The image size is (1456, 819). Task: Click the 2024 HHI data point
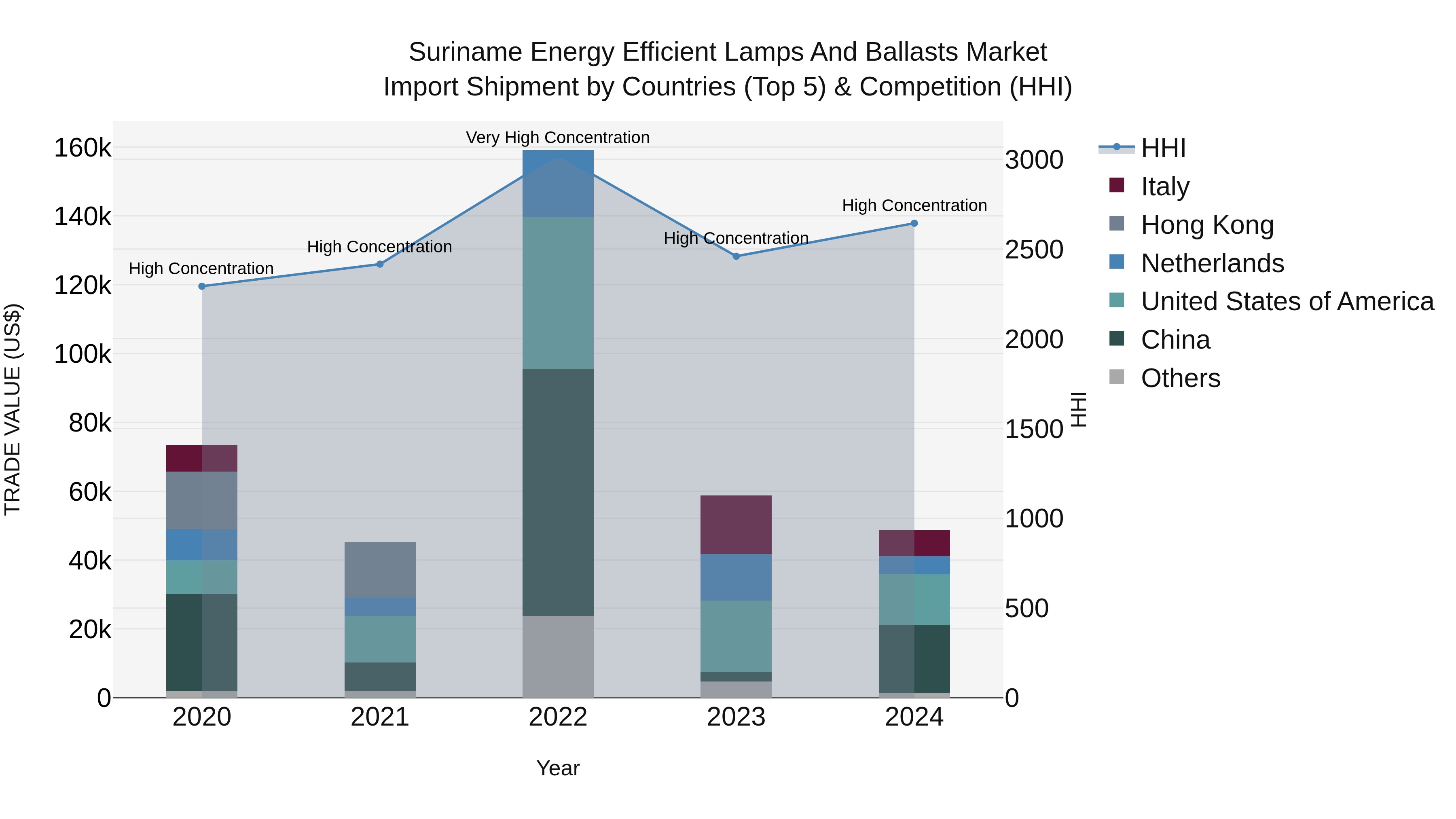[914, 223]
